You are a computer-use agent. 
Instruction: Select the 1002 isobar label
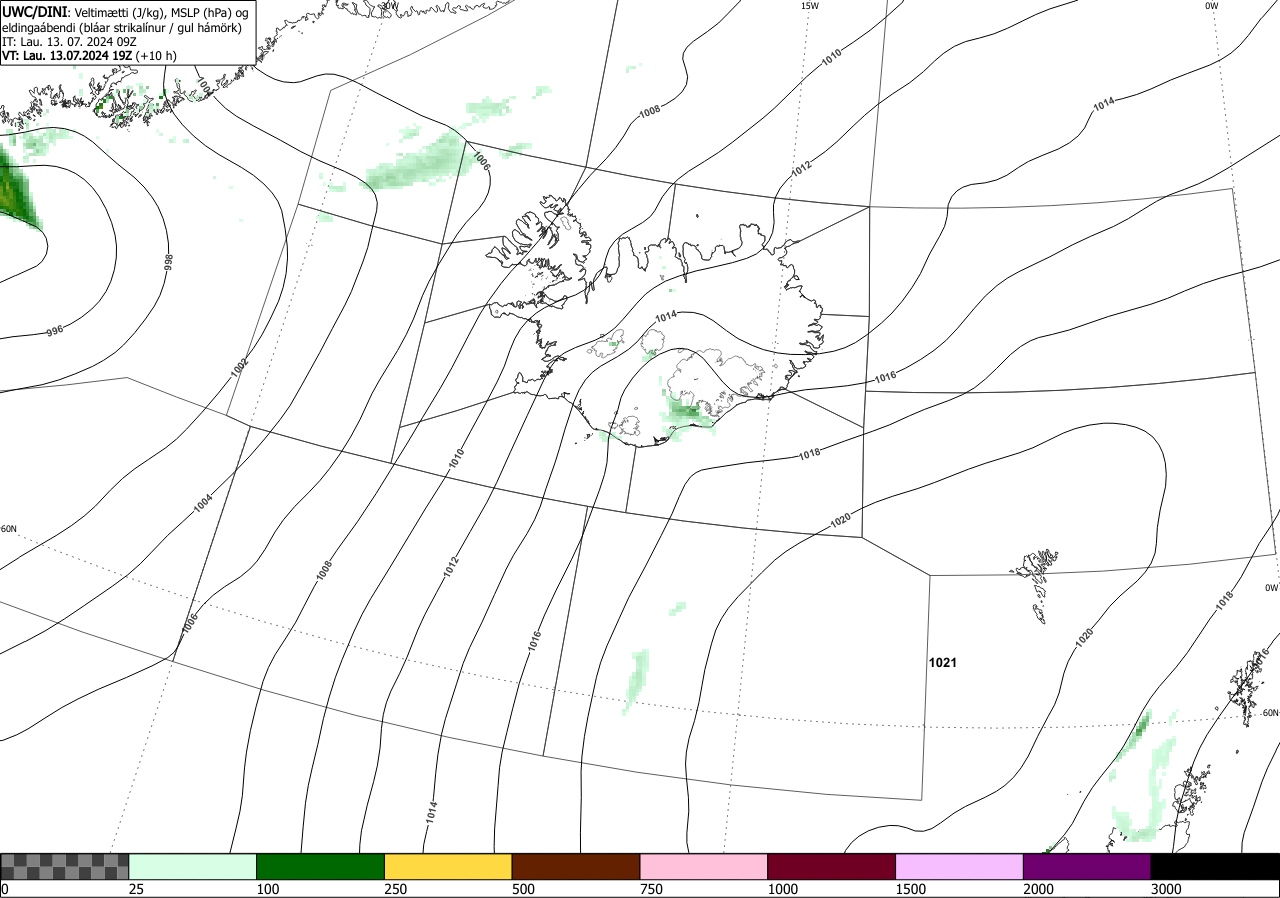pos(238,368)
